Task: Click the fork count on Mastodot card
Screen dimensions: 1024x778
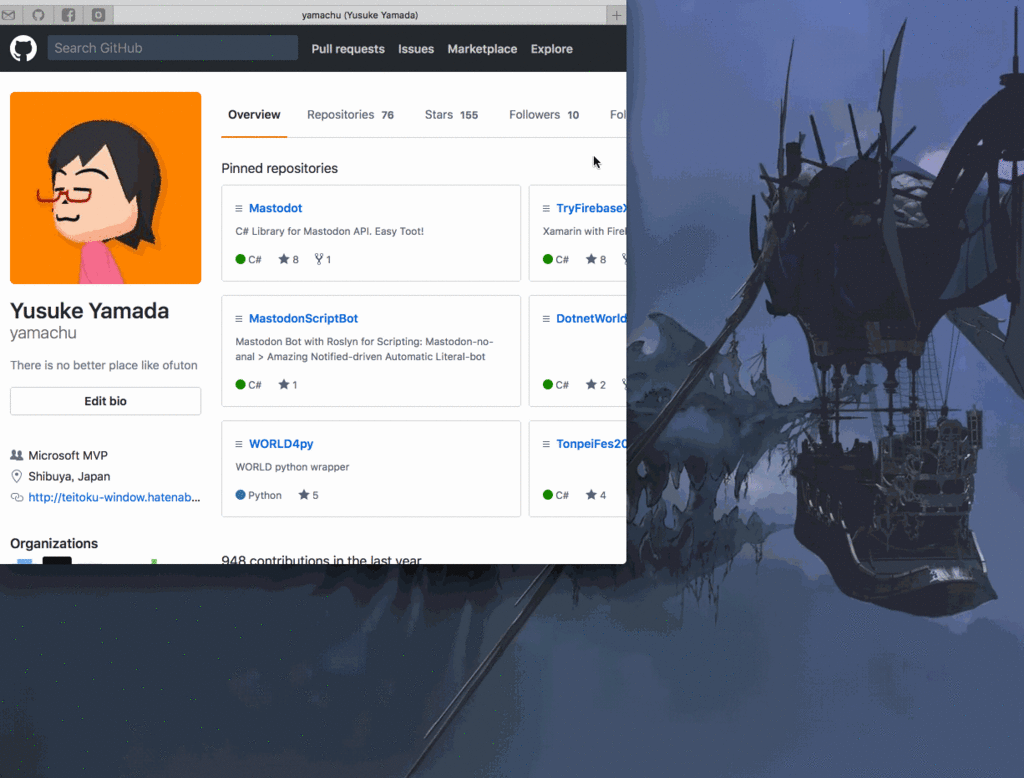Action: (x=323, y=259)
